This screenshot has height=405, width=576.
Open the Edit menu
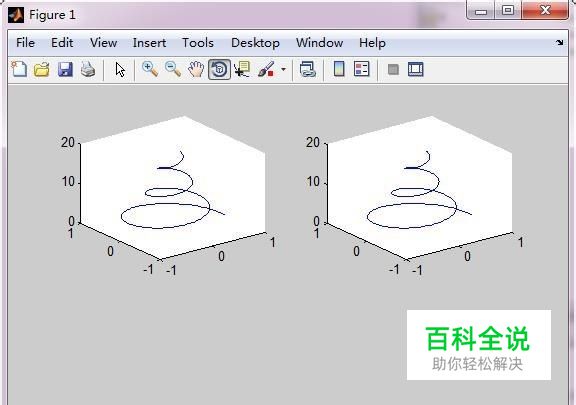[62, 43]
